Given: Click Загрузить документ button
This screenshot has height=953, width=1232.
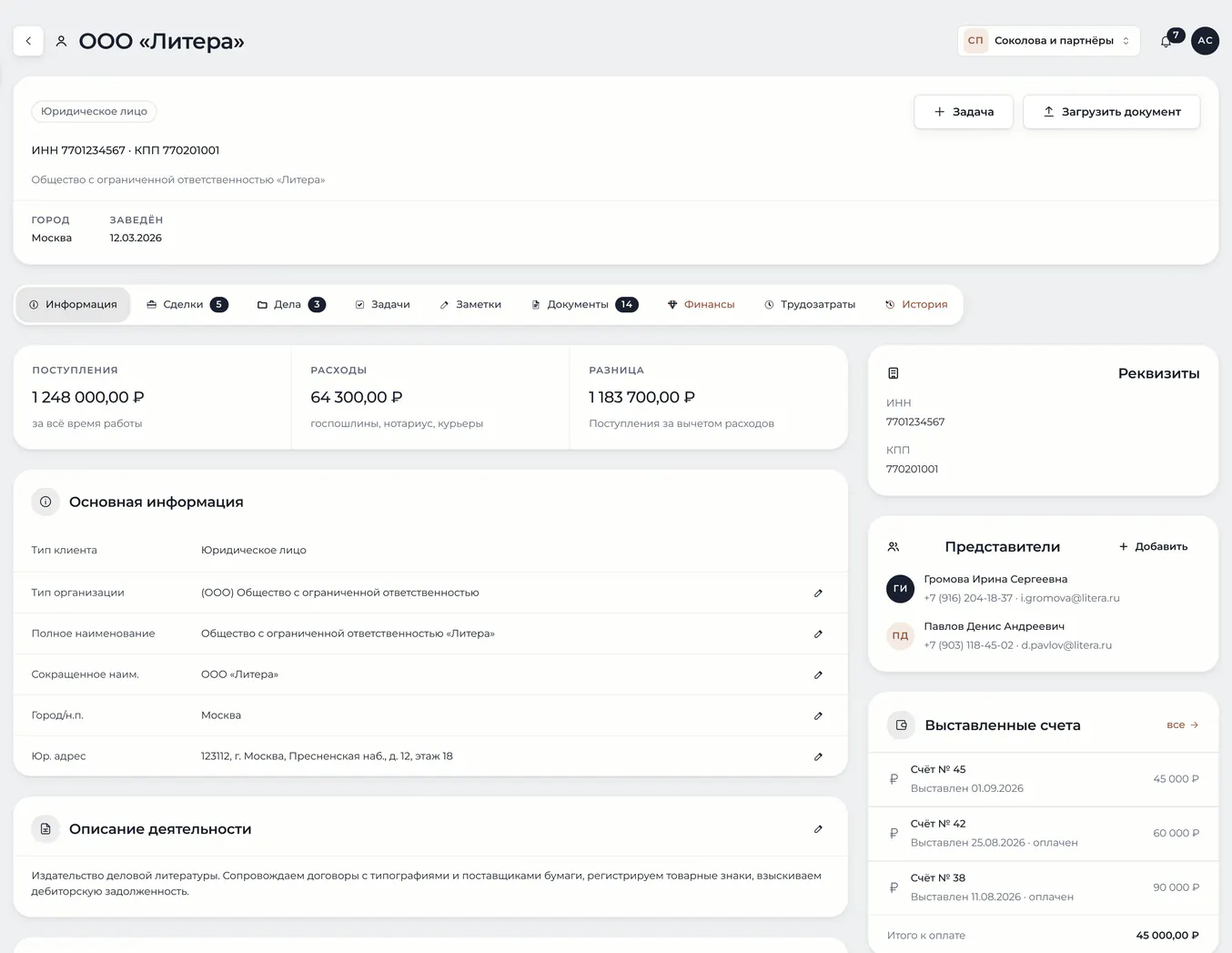Looking at the screenshot, I should tap(1112, 112).
